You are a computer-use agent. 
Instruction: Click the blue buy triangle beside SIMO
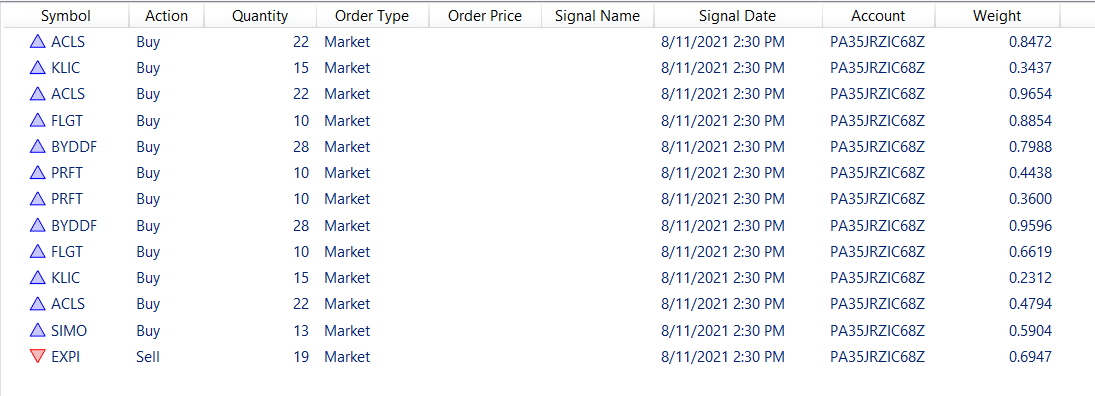(38, 330)
